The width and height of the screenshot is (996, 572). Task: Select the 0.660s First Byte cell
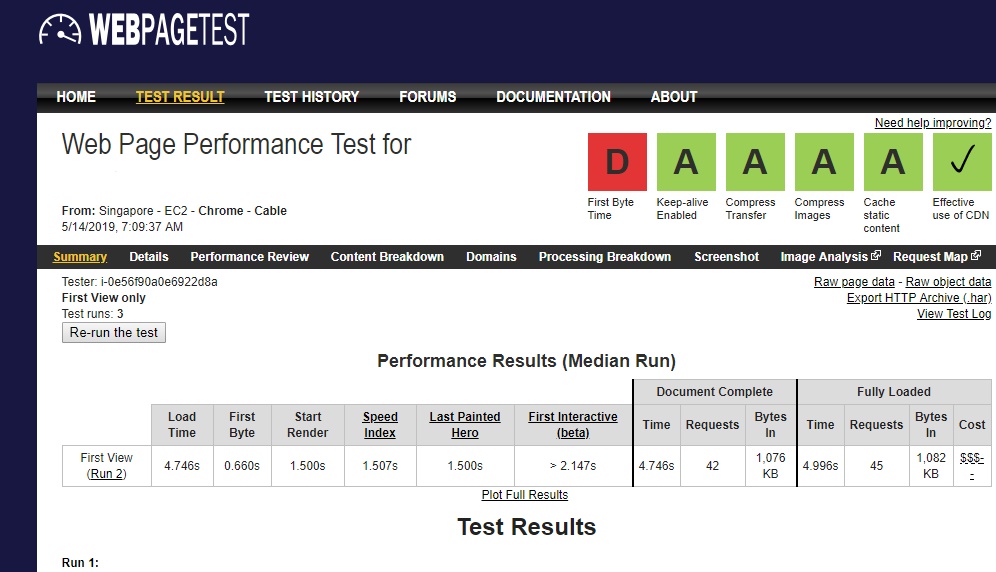click(x=242, y=466)
